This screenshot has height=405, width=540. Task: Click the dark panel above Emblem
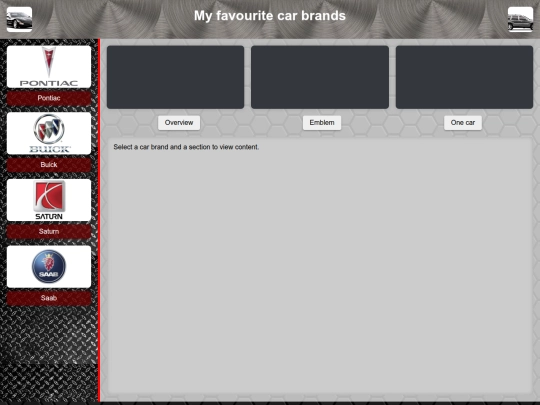[x=320, y=77]
